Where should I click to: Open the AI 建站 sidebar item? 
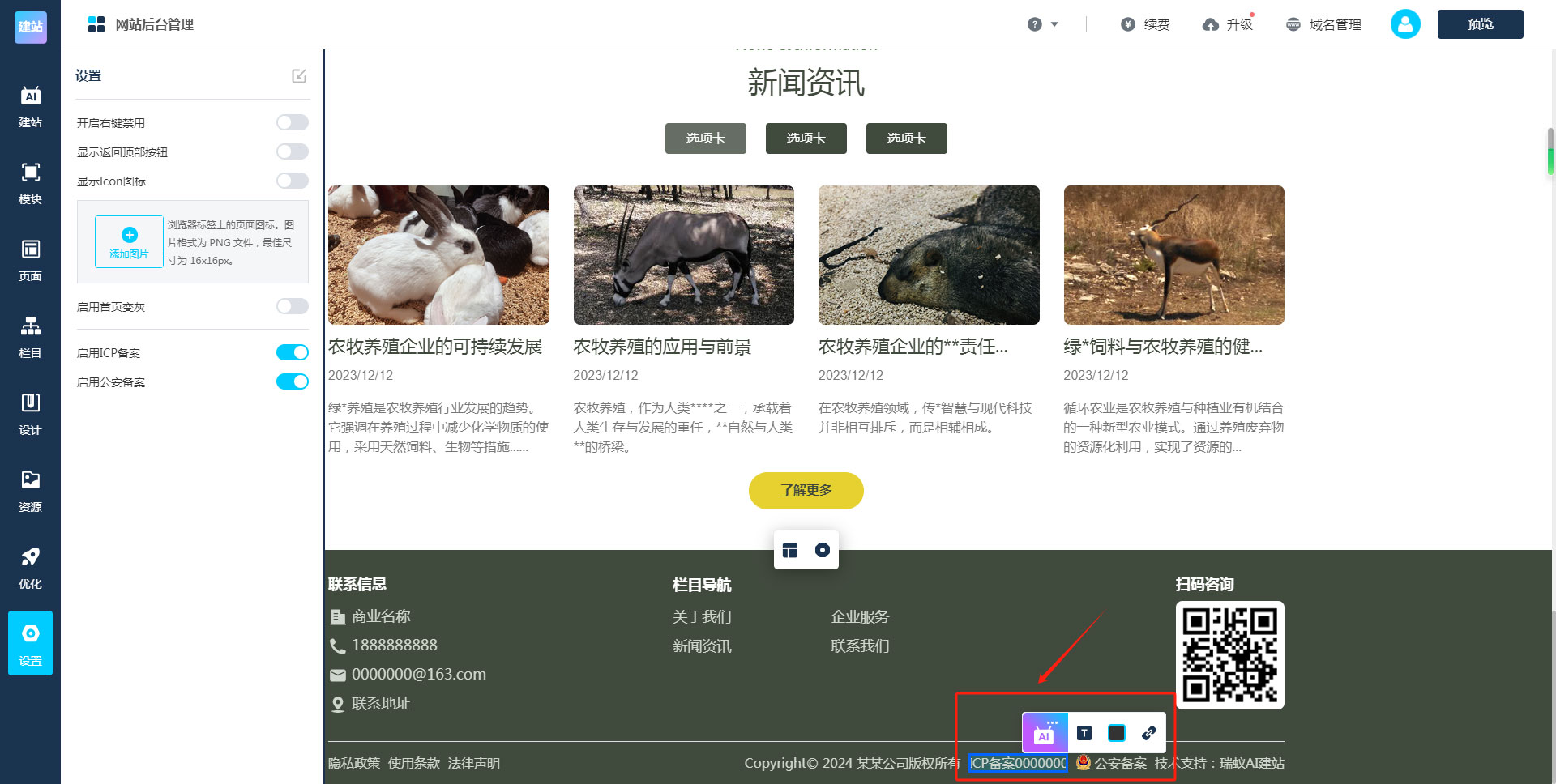point(30,107)
